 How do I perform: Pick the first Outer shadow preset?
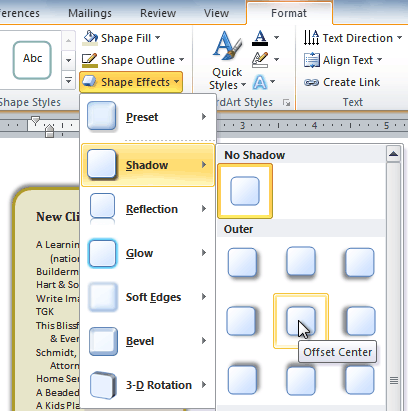tap(242, 262)
